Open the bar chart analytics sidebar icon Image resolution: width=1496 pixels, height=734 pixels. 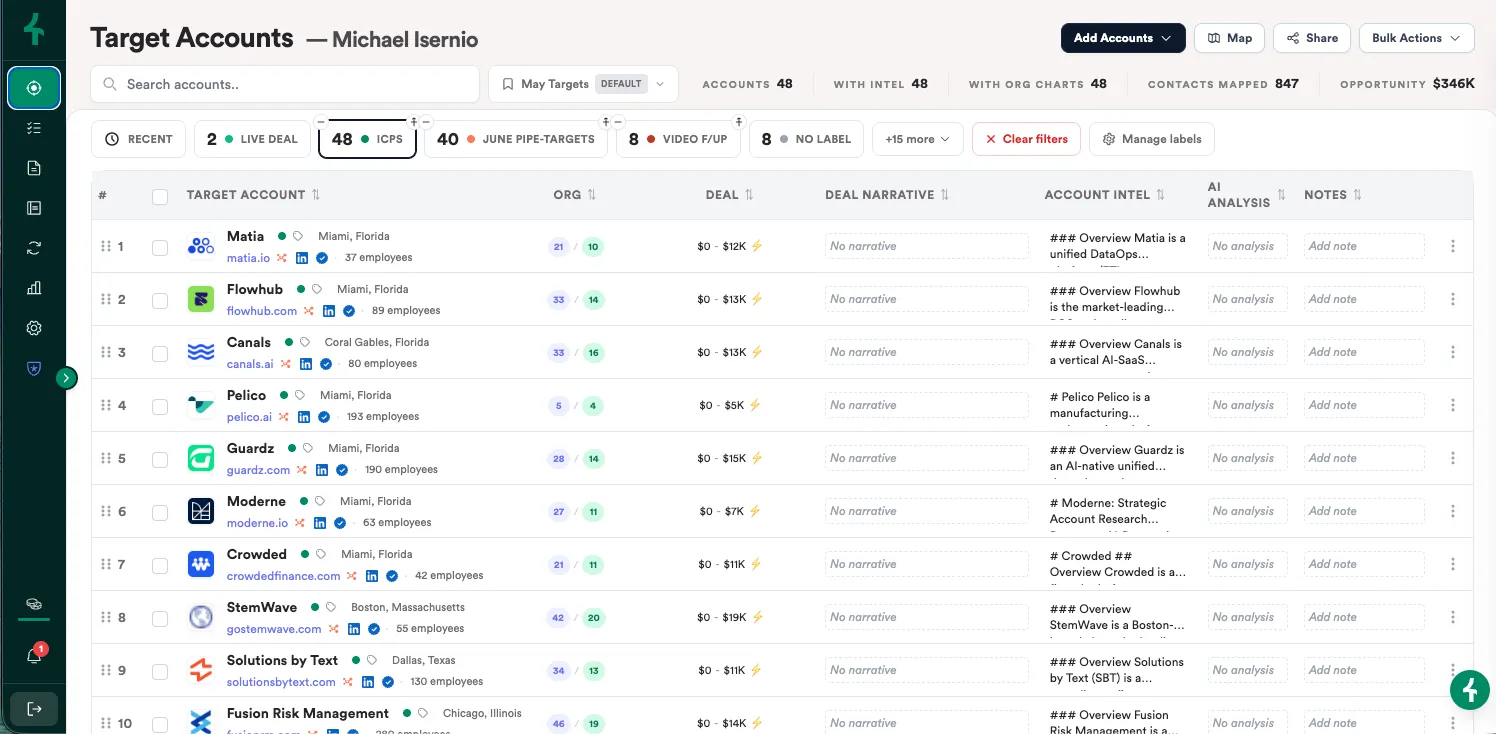(34, 288)
